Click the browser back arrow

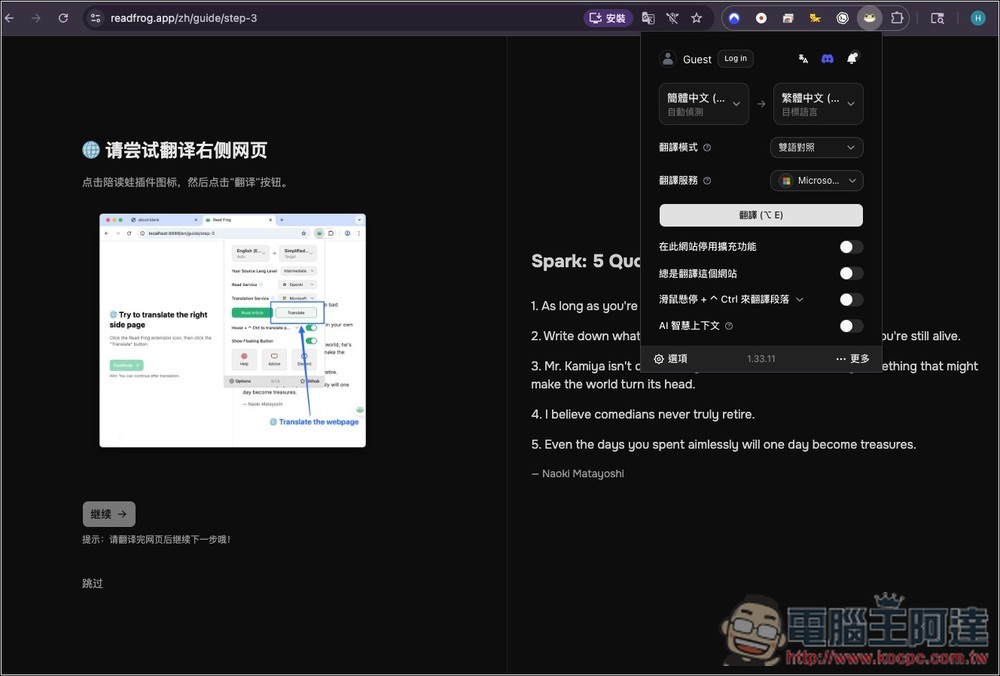(10, 18)
